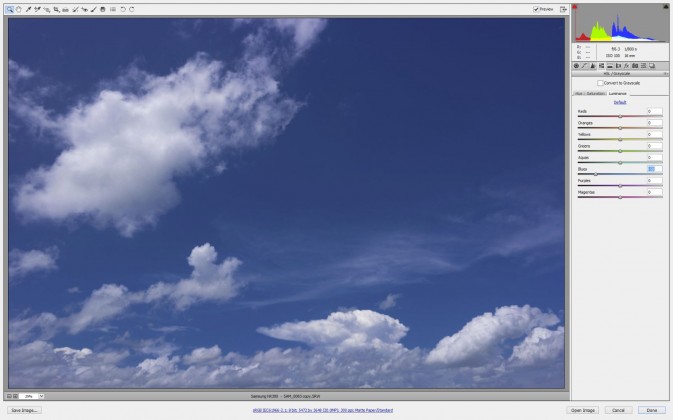Rotate image 90° clockwise

click(x=131, y=9)
